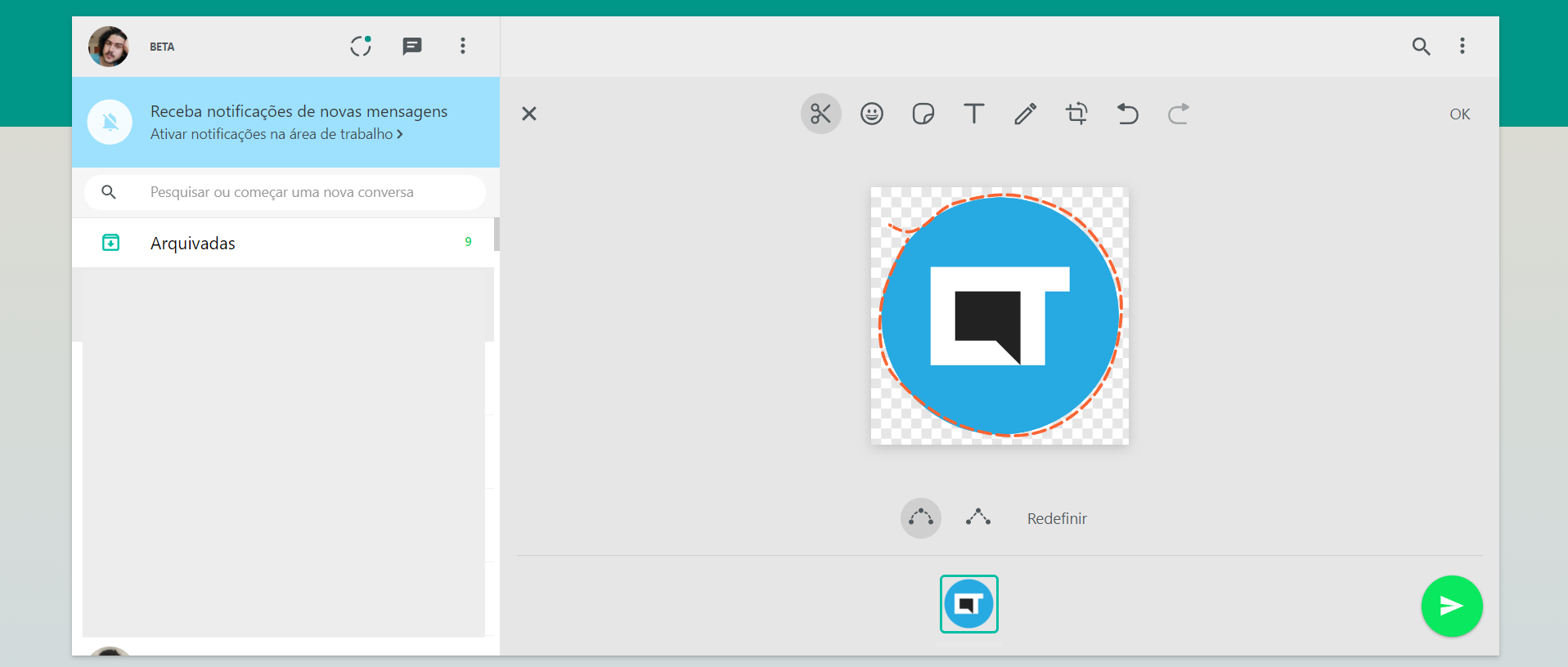Activate desktop notifications link
Image resolution: width=1568 pixels, height=667 pixels.
click(x=276, y=134)
